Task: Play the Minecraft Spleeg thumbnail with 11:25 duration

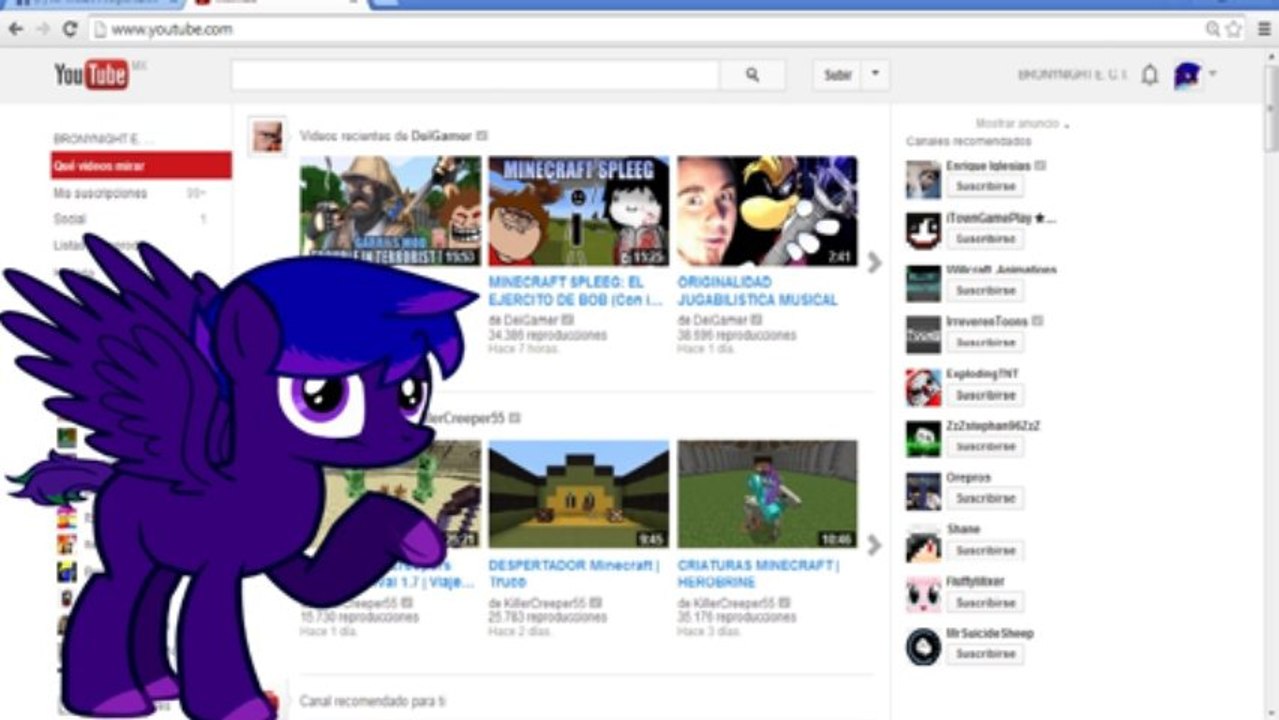Action: click(x=578, y=211)
